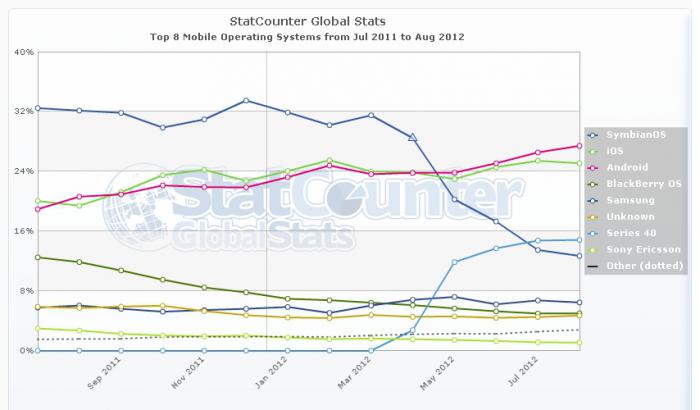Image resolution: width=700 pixels, height=410 pixels.
Task: Toggle the Unknown legend entry
Action: 629,217
